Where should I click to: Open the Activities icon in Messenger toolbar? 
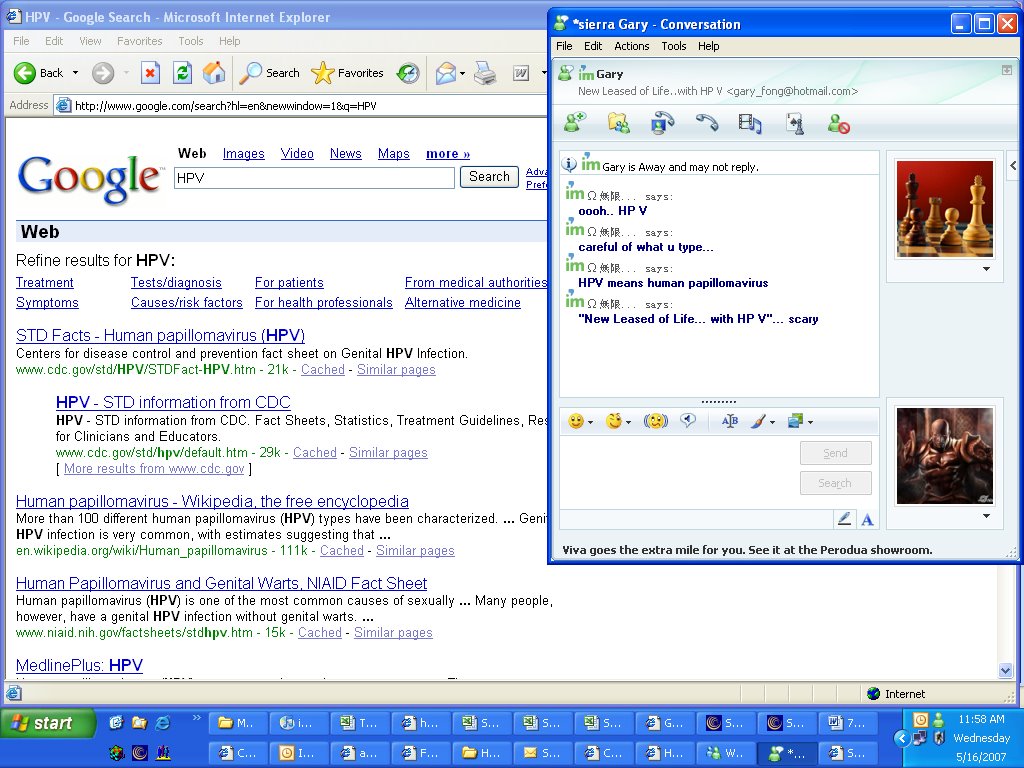pos(750,123)
